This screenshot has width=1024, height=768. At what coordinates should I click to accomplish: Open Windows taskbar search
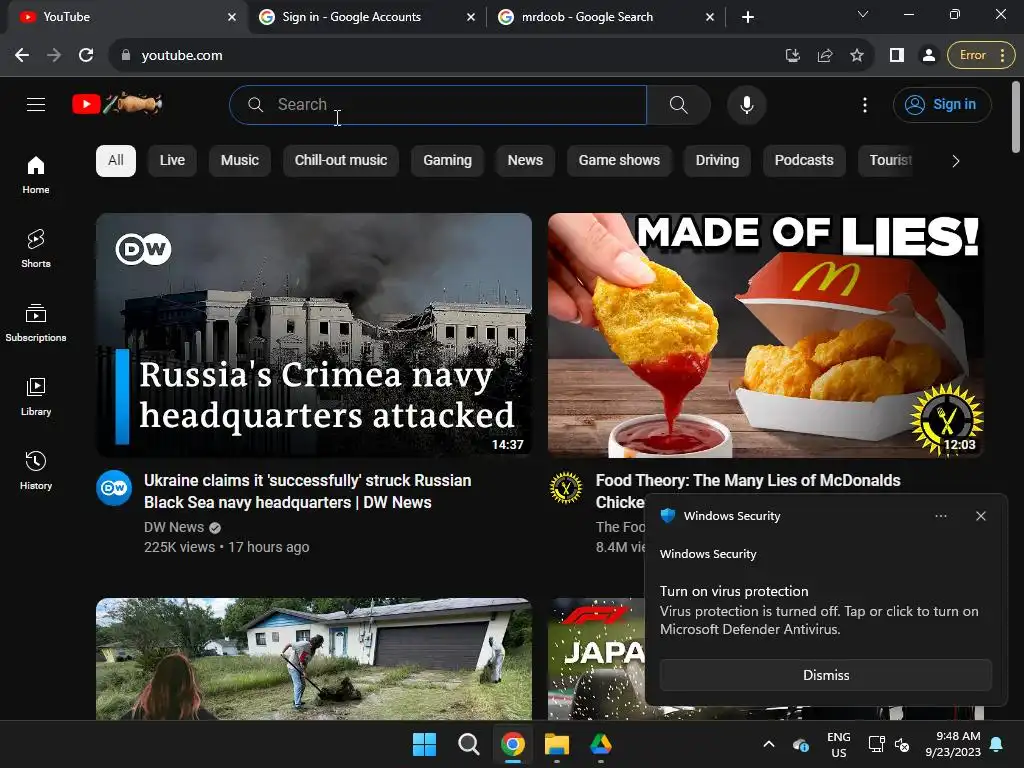[x=468, y=744]
